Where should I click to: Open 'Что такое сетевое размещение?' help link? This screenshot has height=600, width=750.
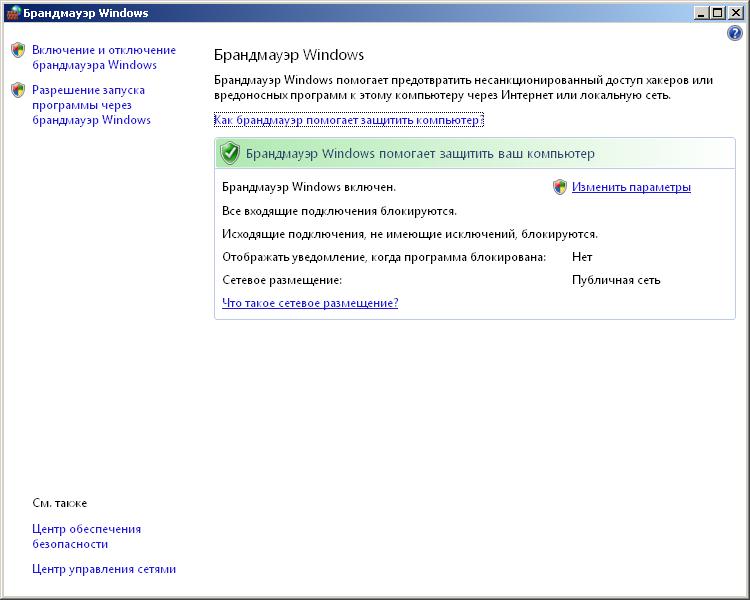310,303
